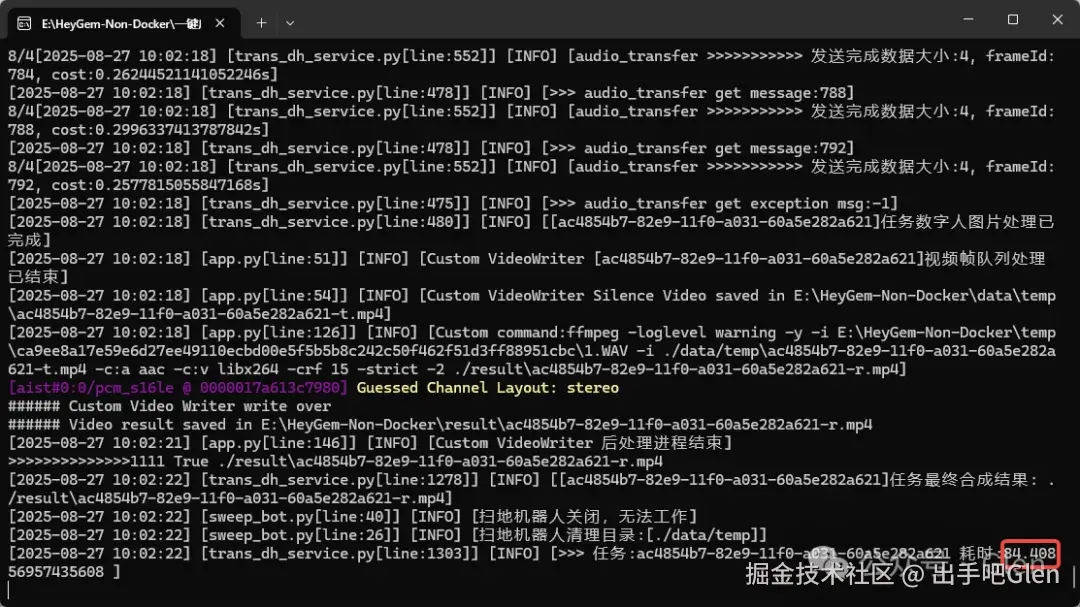1080x607 pixels.
Task: Click 'Guessed Channel Layout: stereo' text
Action: point(487,388)
